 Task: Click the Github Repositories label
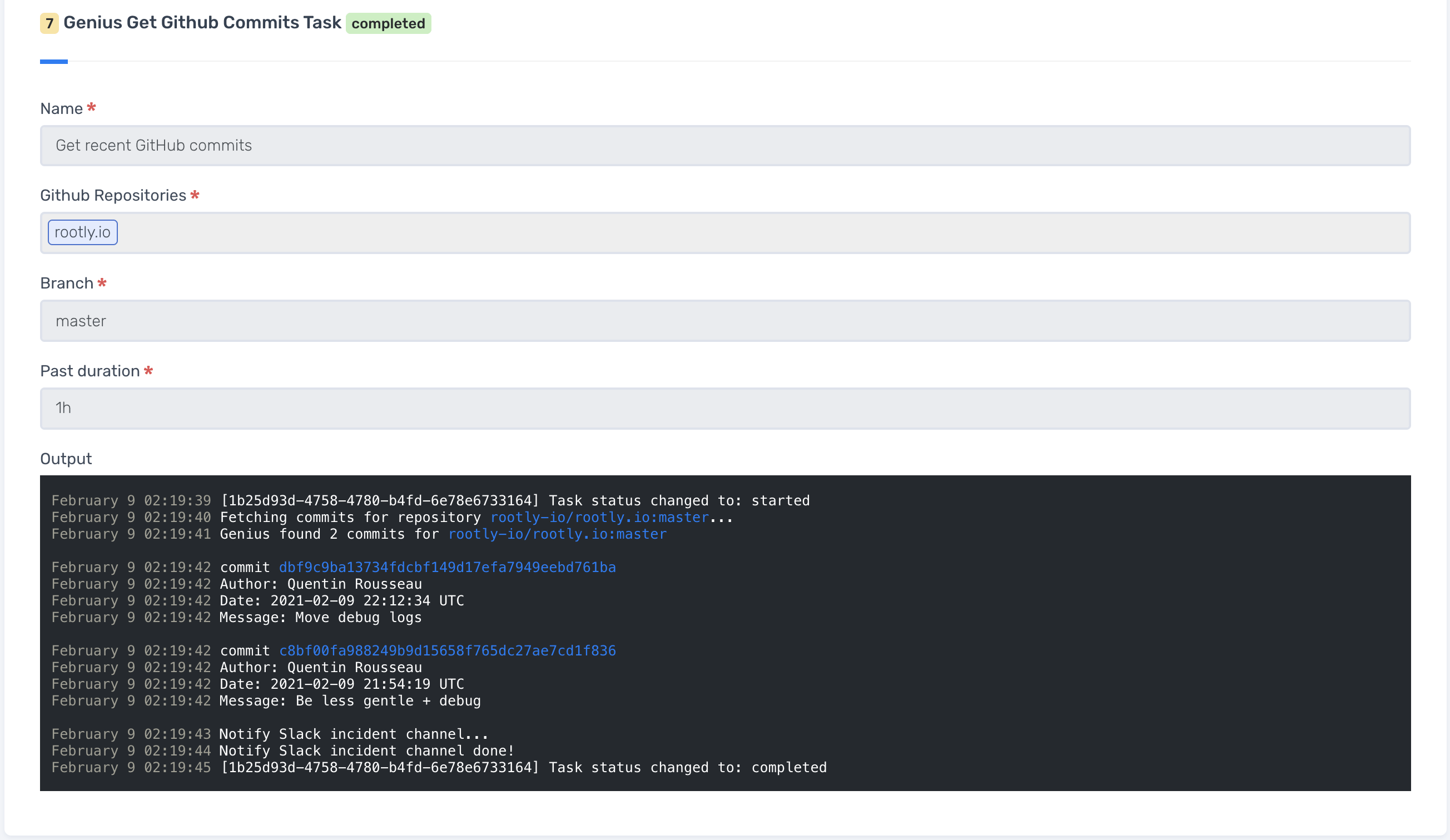point(113,196)
